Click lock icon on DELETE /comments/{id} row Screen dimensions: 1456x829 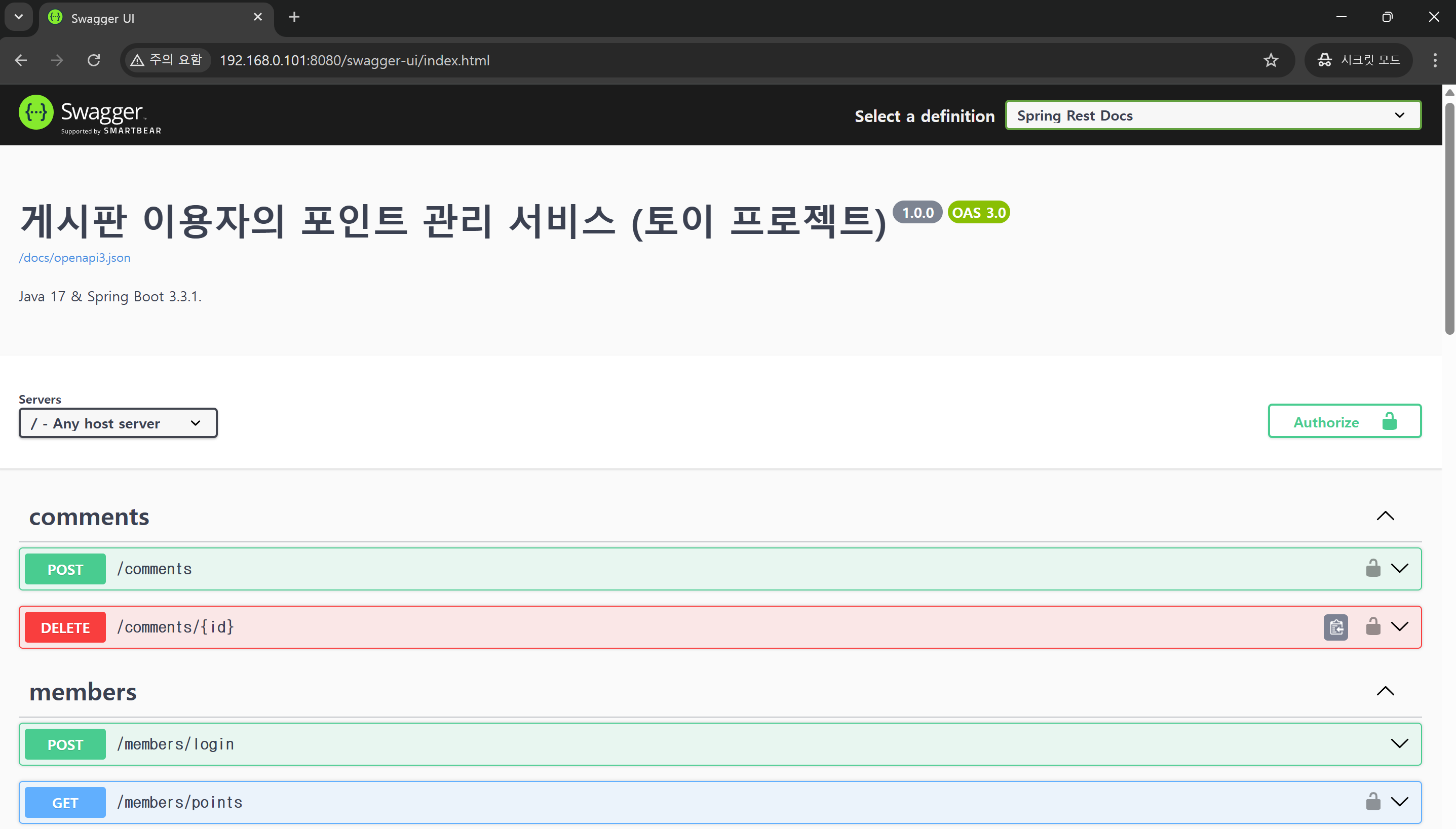[1373, 626]
